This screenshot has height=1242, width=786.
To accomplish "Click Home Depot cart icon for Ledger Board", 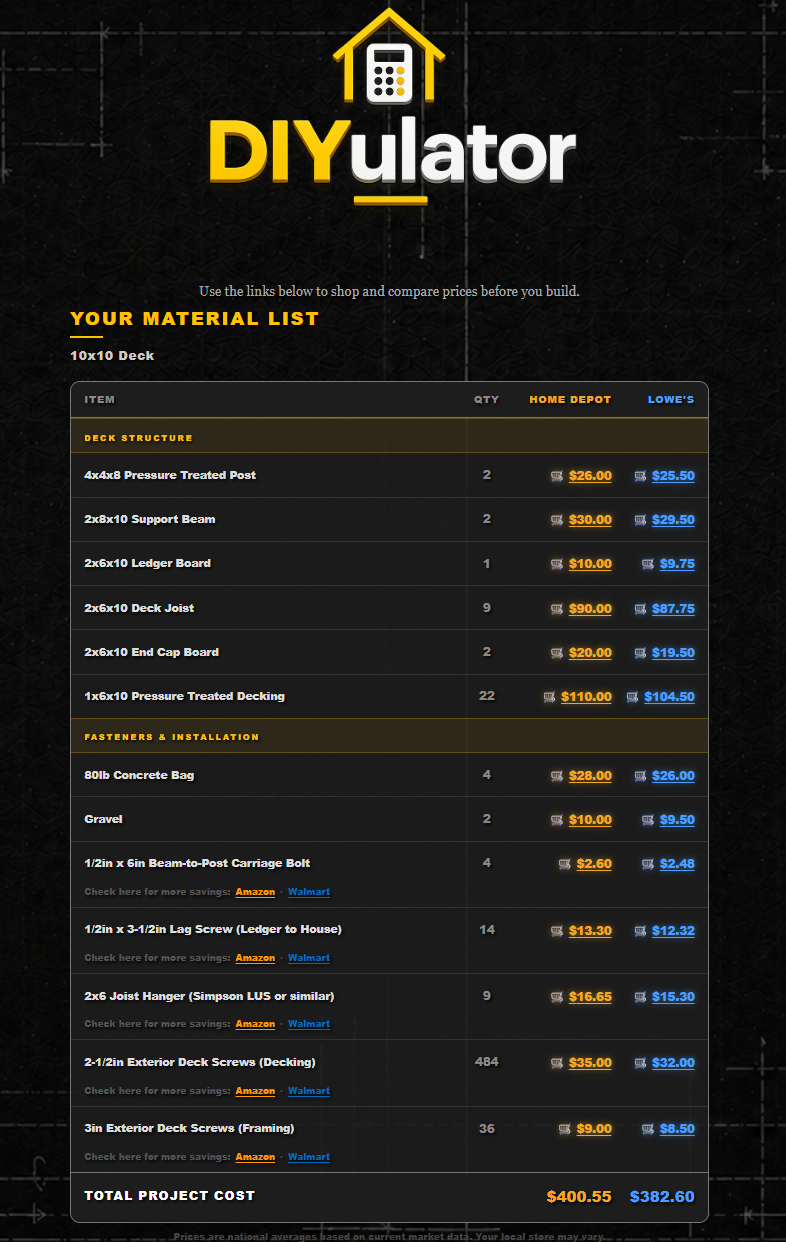I will point(557,564).
